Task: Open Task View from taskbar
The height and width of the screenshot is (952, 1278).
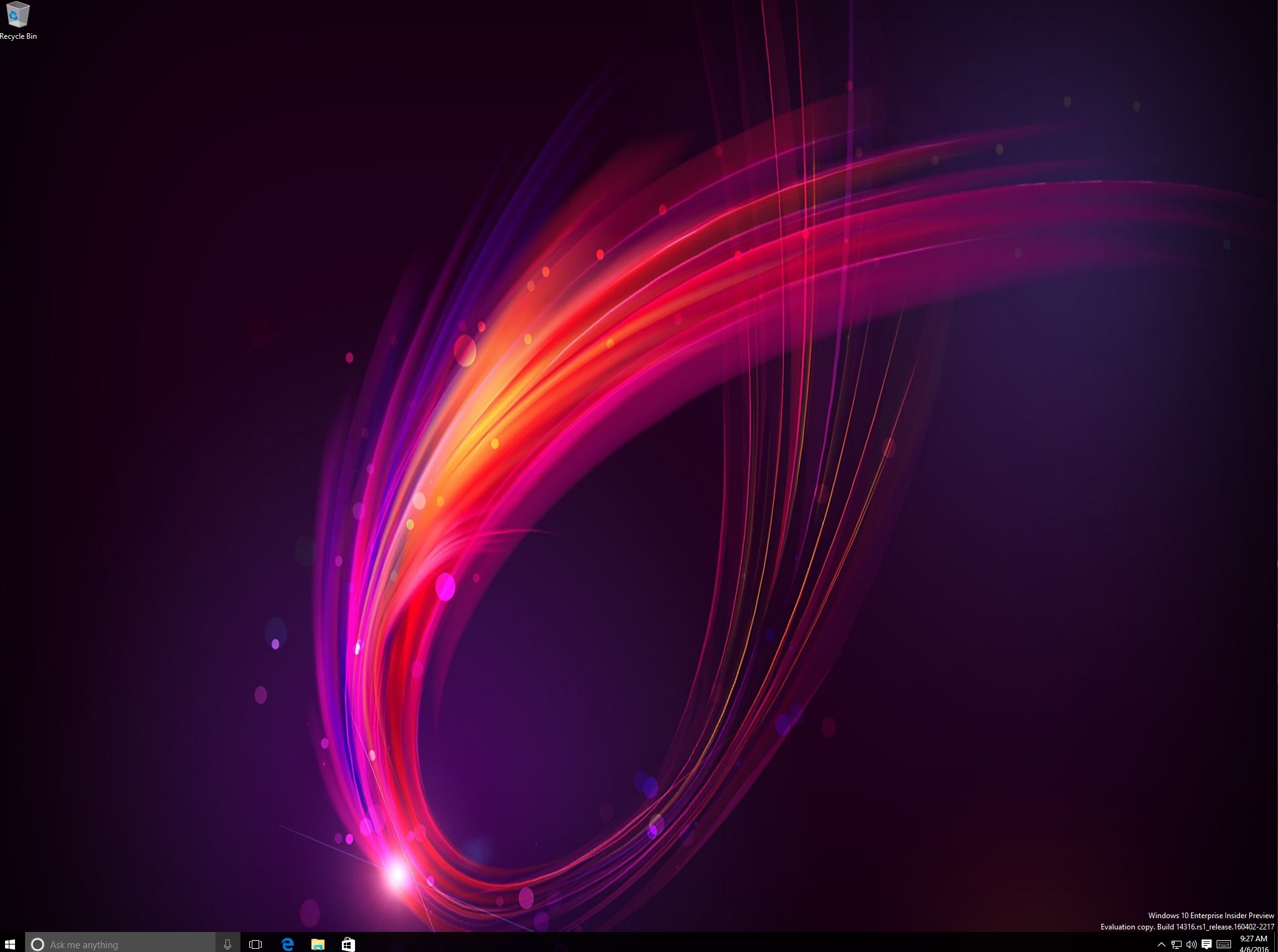Action: 255,944
